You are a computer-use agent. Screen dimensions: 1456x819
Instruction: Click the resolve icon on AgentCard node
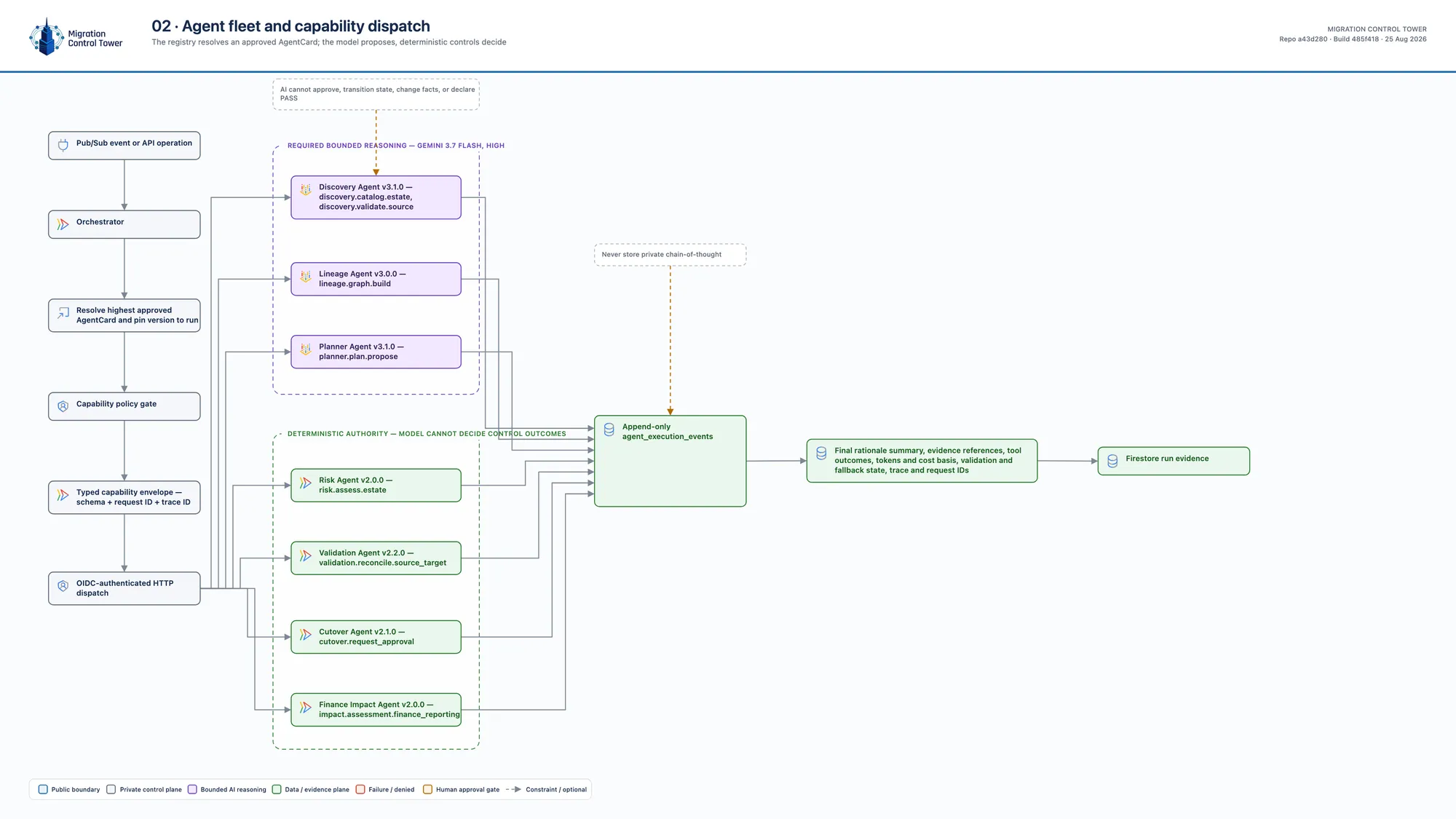click(x=63, y=313)
